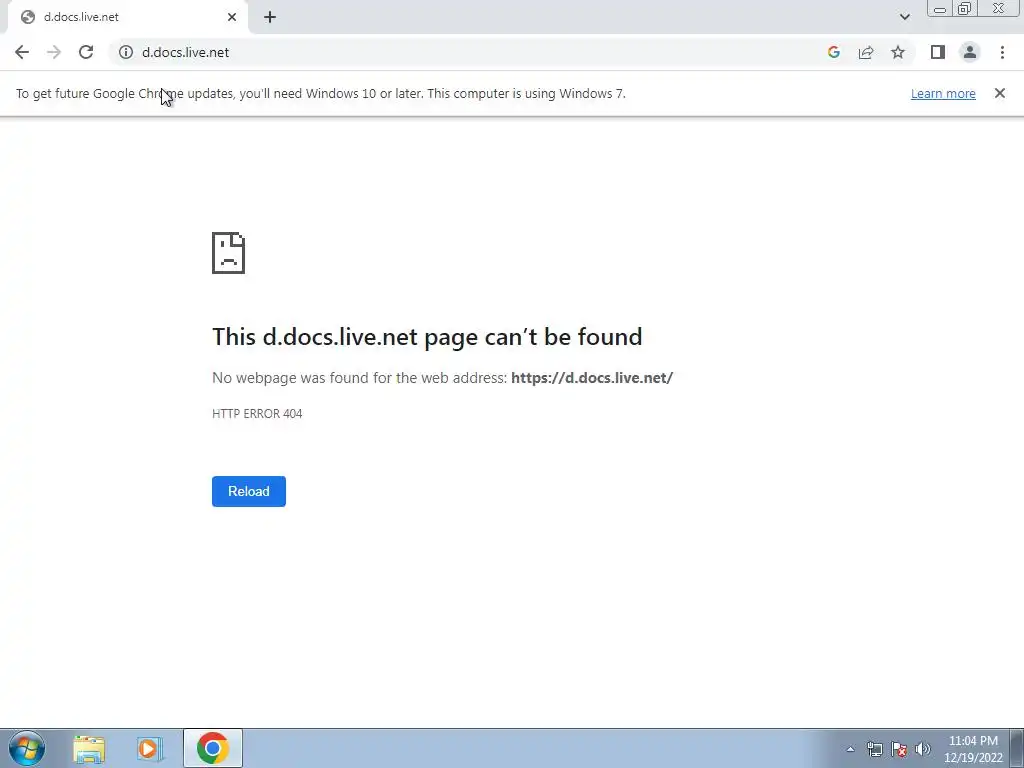Share this page icon

pyautogui.click(x=866, y=52)
